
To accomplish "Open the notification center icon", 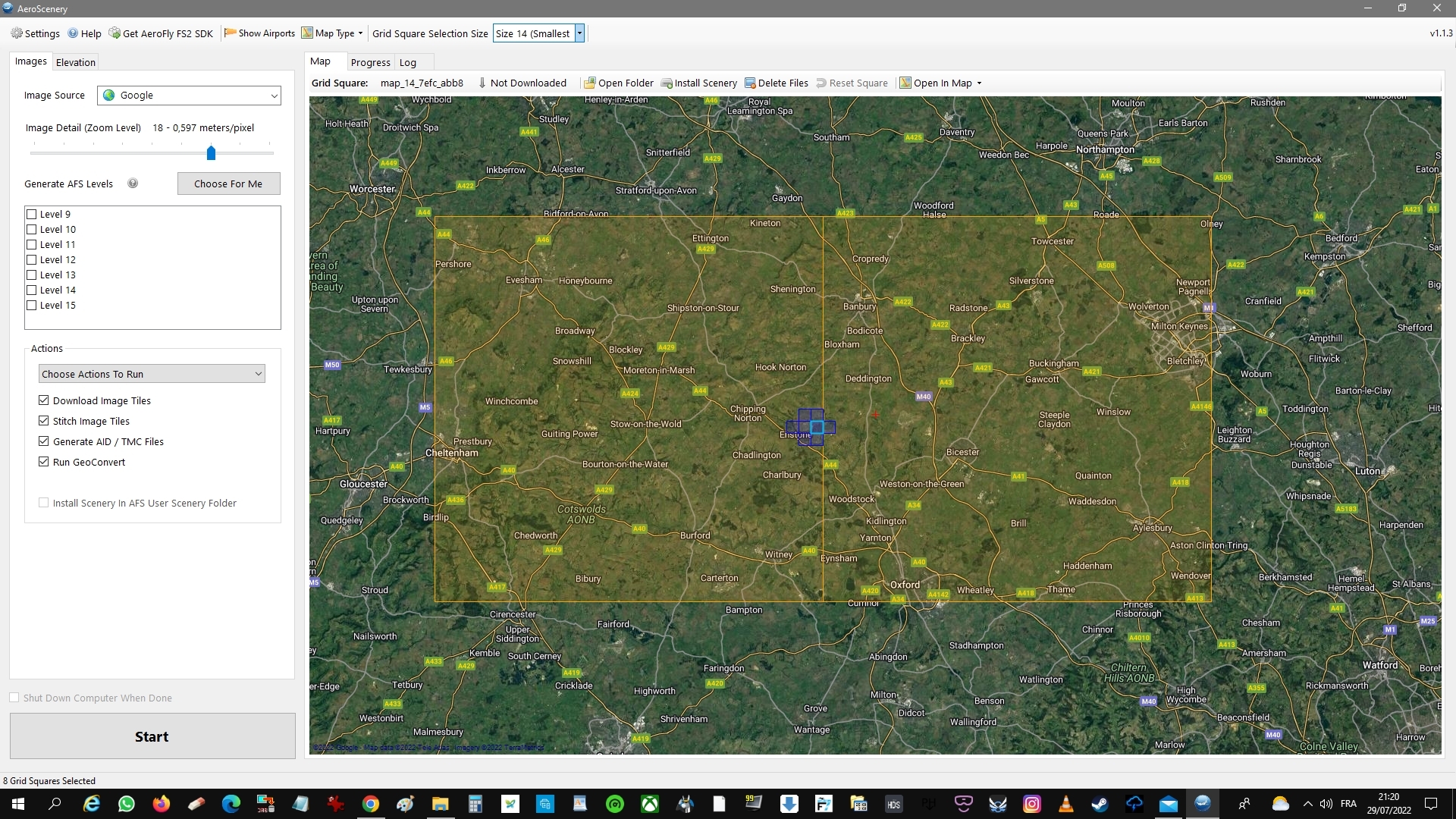I will pos(1431,804).
